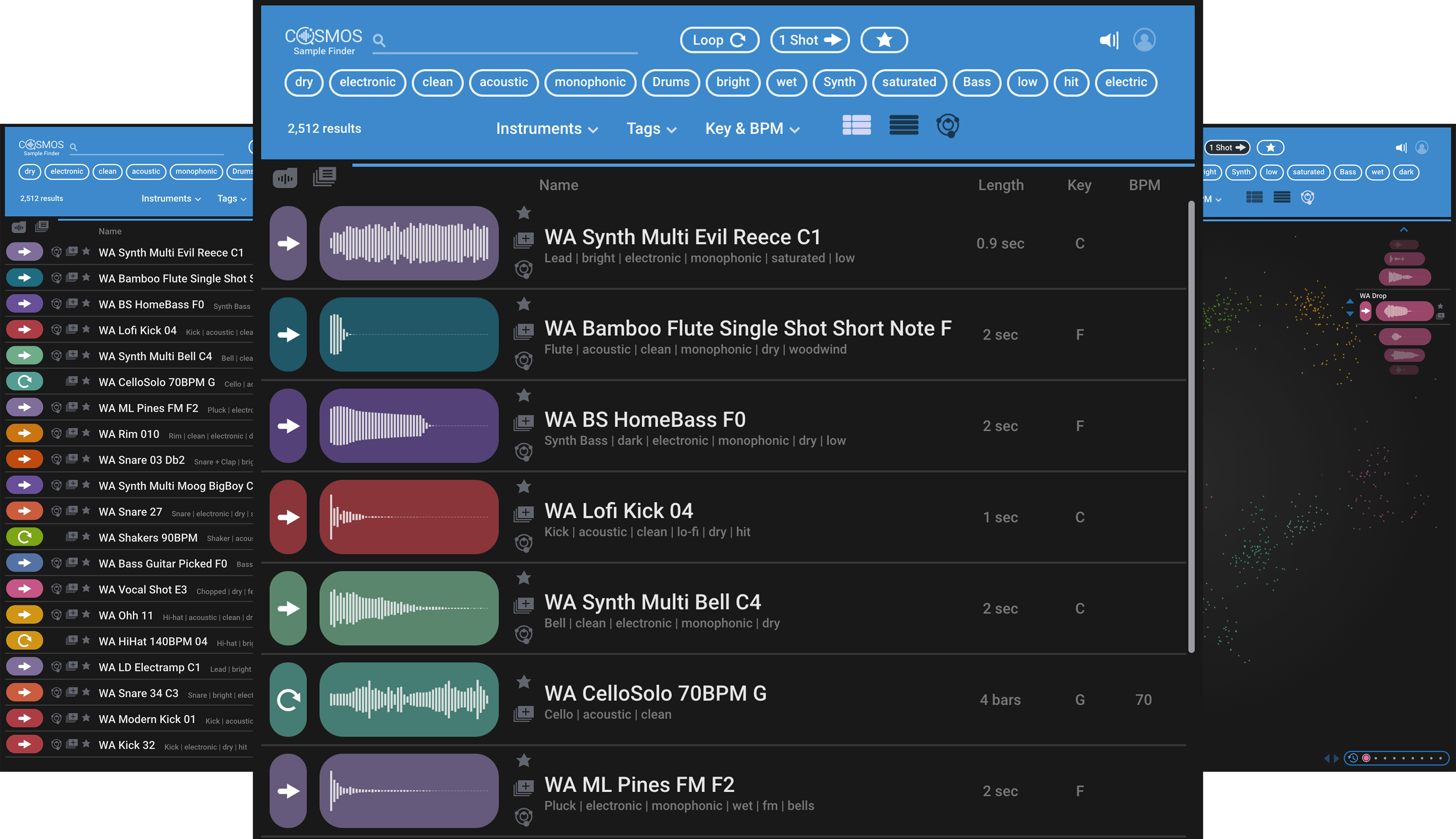Enable Loop playback mode

tap(719, 40)
